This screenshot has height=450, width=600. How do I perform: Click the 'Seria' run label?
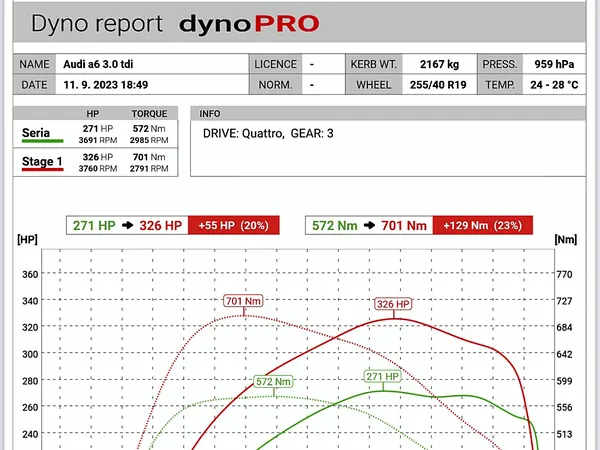pos(36,133)
